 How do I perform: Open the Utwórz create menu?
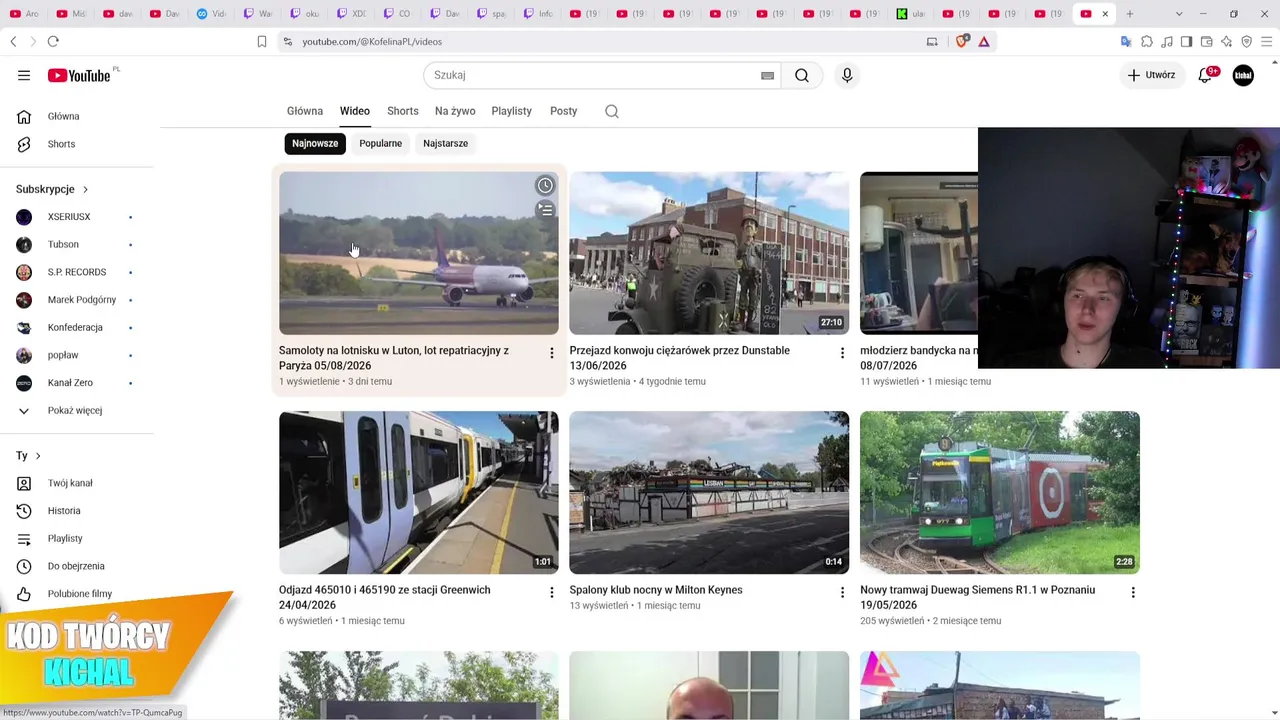(x=1151, y=75)
